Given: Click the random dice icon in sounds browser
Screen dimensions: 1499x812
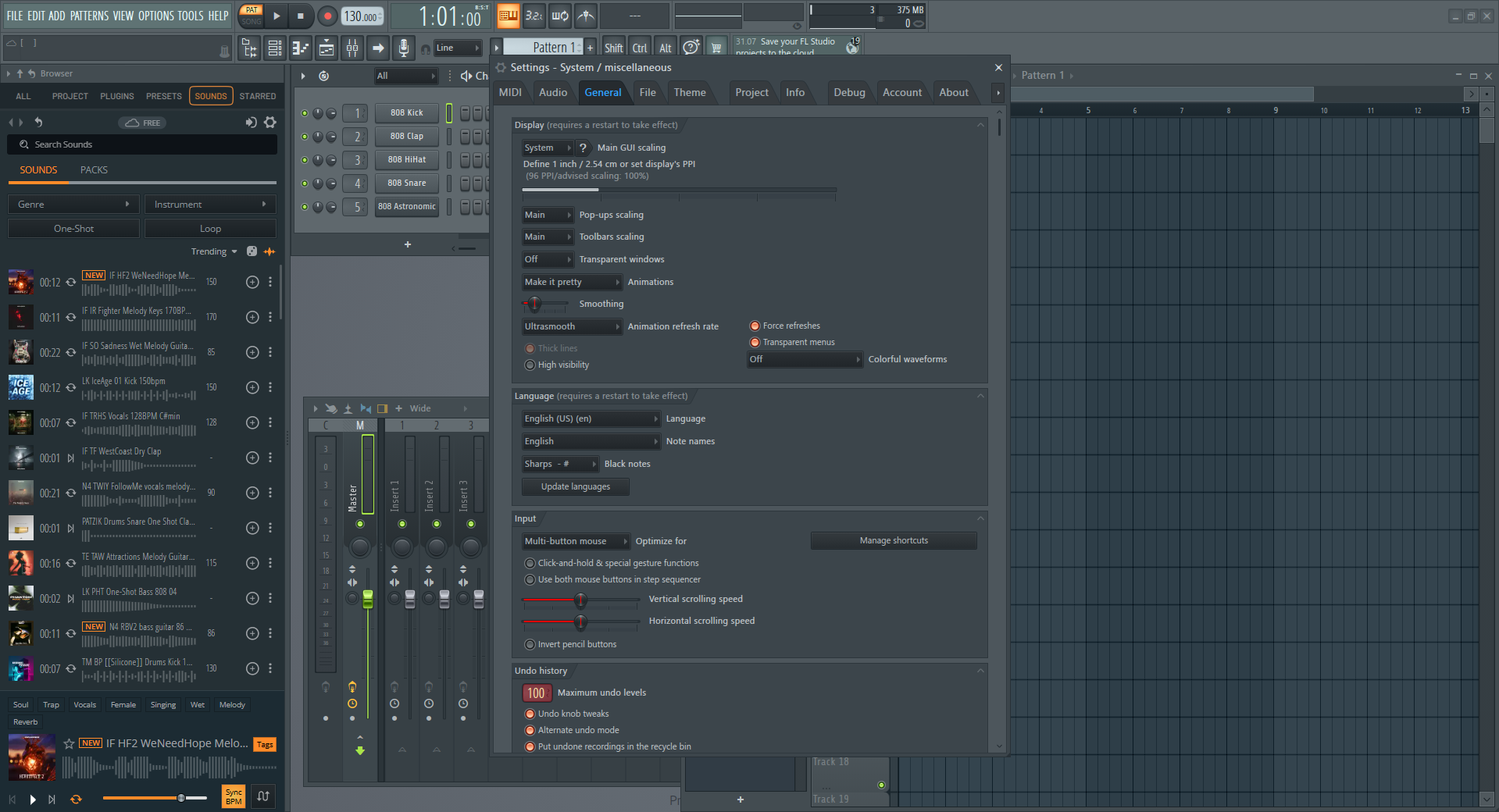Looking at the screenshot, I should tap(252, 251).
